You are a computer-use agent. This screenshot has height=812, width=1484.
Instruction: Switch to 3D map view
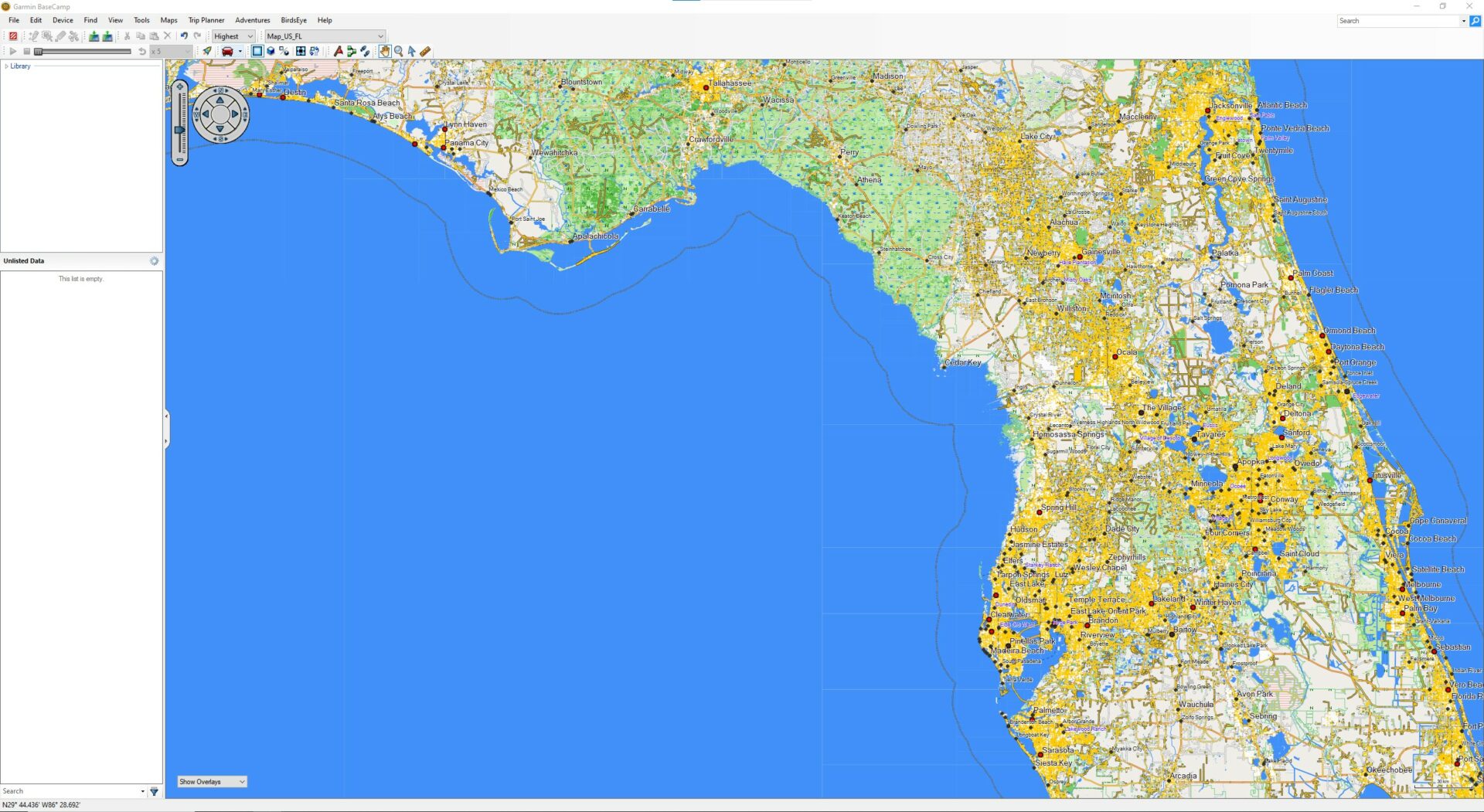pyautogui.click(x=272, y=51)
